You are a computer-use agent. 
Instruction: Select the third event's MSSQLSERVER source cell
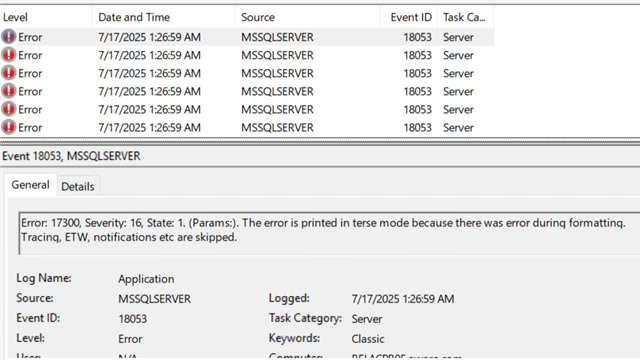coord(277,73)
